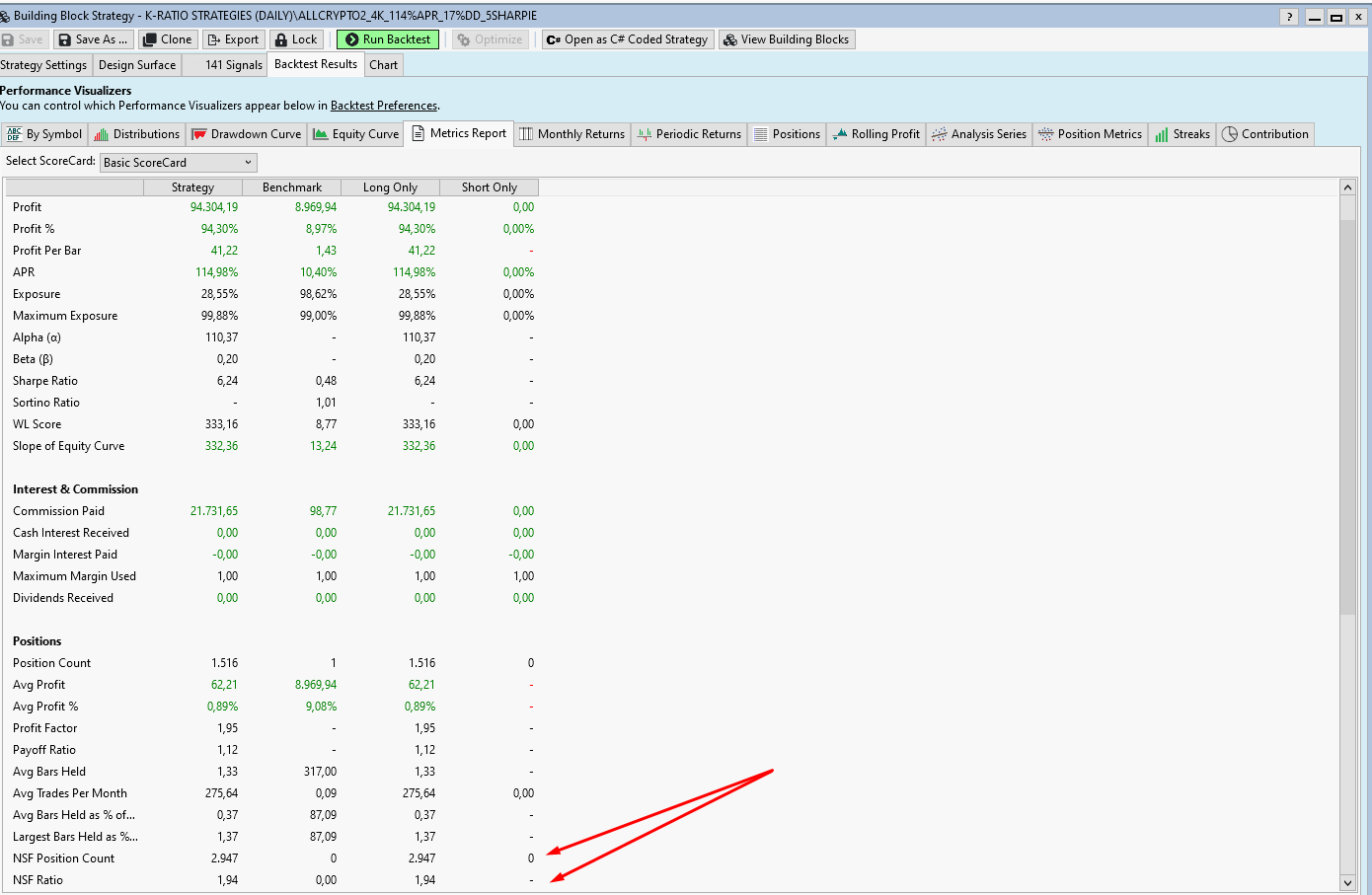Image resolution: width=1372 pixels, height=895 pixels.
Task: Go to the Design Surface tab
Action: pos(137,64)
